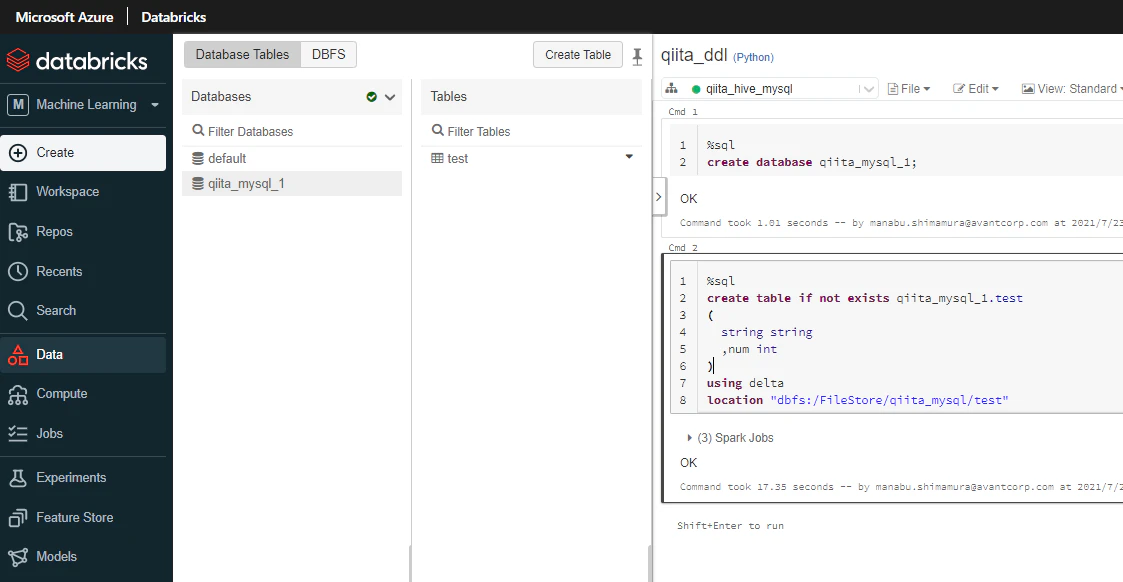Click the Create Table button
Image resolution: width=1123 pixels, height=582 pixels.
(x=578, y=54)
